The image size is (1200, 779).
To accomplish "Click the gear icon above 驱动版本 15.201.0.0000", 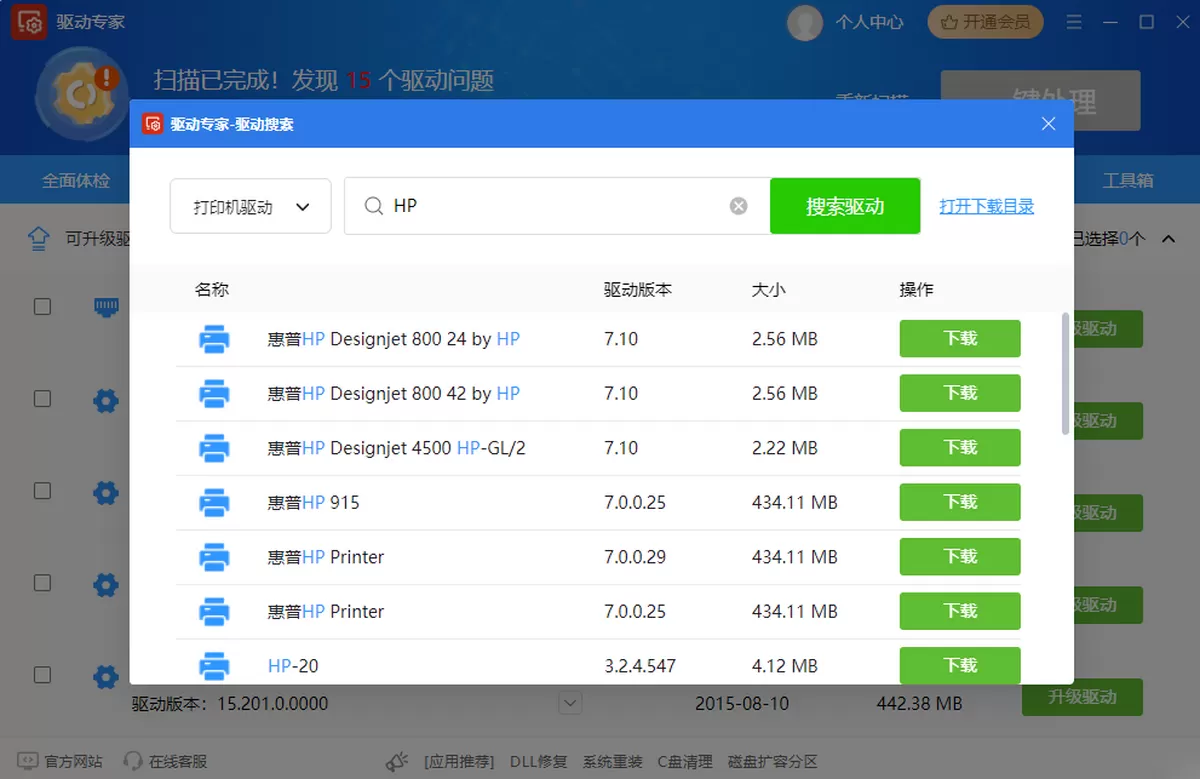I will (x=106, y=677).
